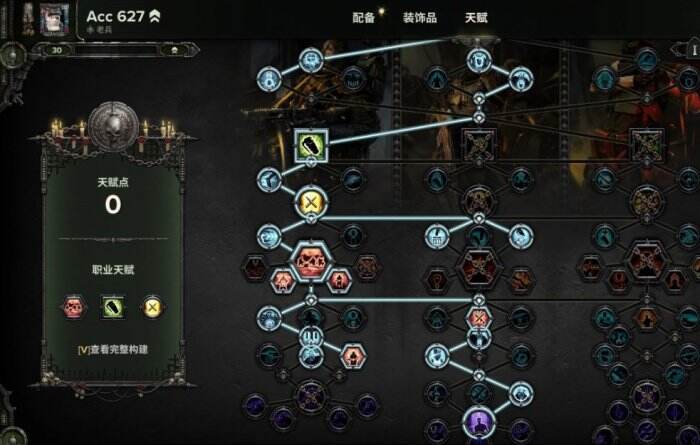700x445 pixels.
Task: Click the character portrait thumbnail at top left
Action: tap(54, 19)
